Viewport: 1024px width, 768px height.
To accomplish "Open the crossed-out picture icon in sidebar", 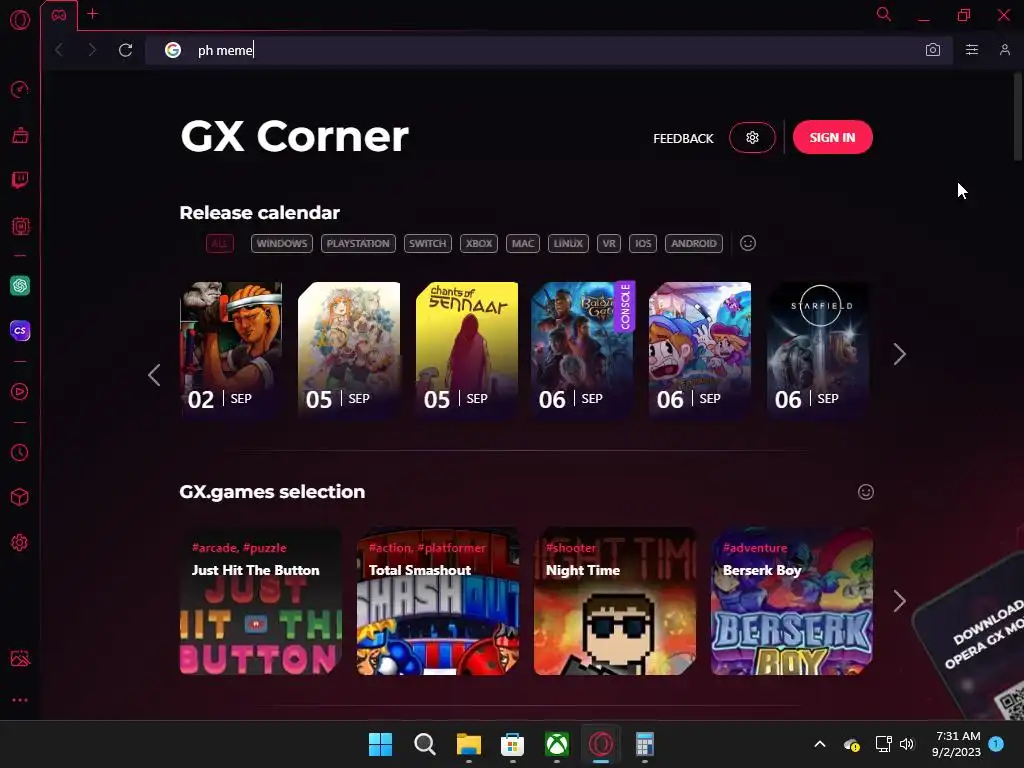I will tap(20, 658).
